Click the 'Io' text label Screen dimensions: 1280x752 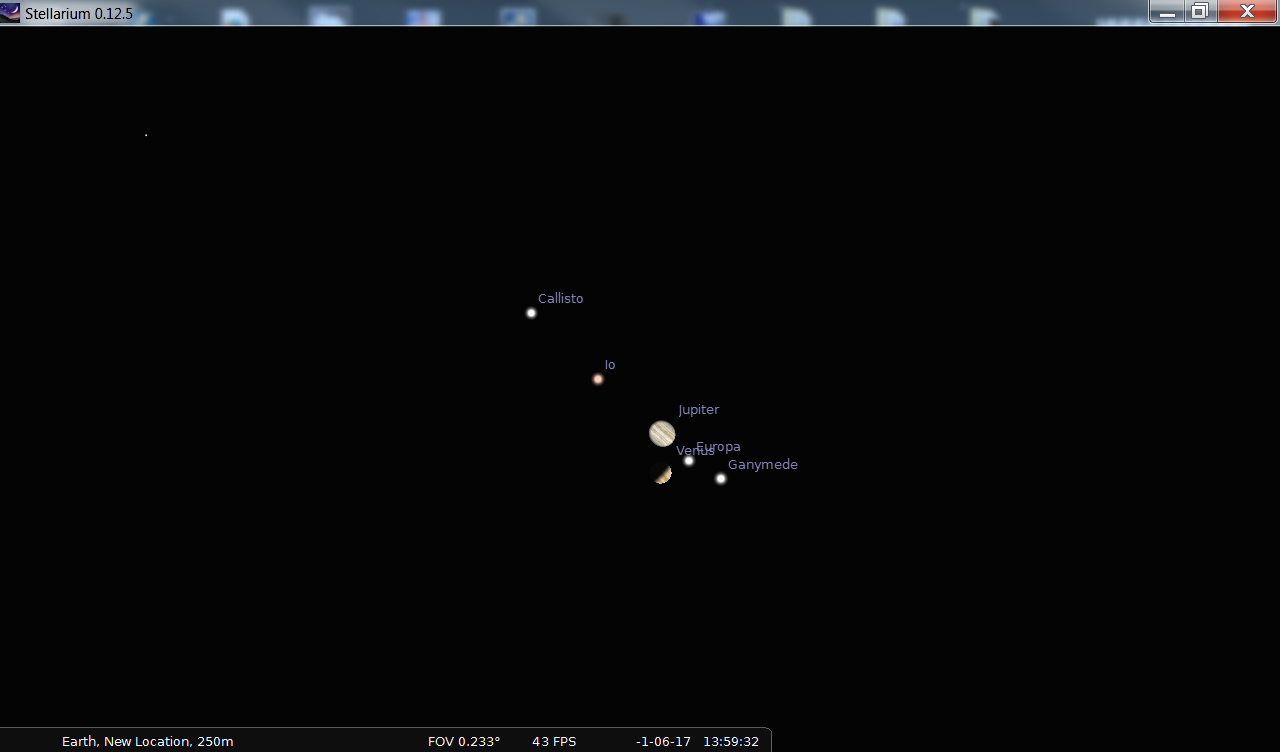610,365
